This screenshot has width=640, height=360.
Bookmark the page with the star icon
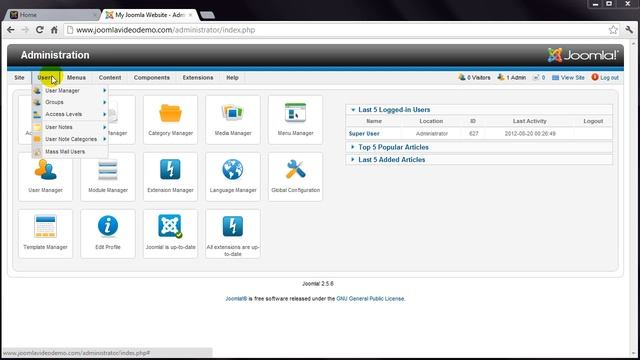coord(613,30)
